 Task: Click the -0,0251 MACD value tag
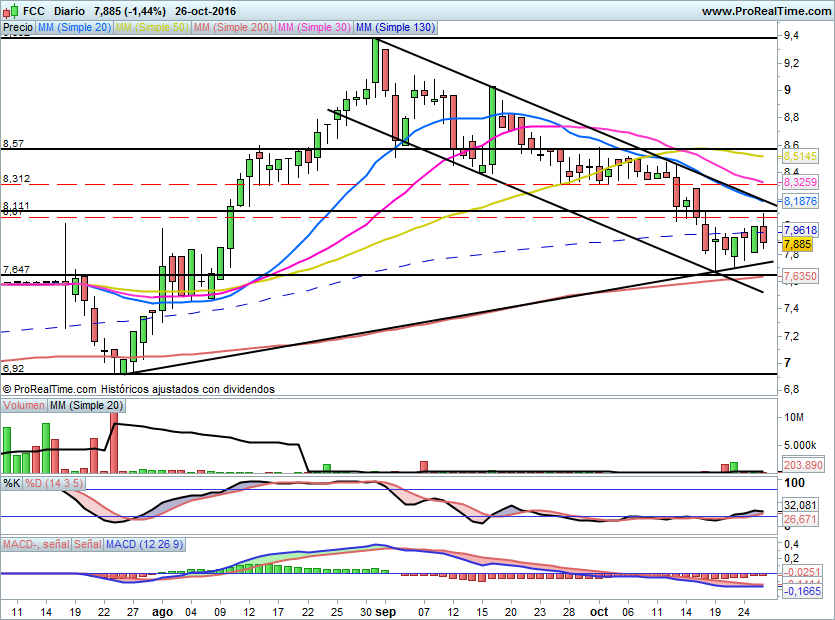803,572
